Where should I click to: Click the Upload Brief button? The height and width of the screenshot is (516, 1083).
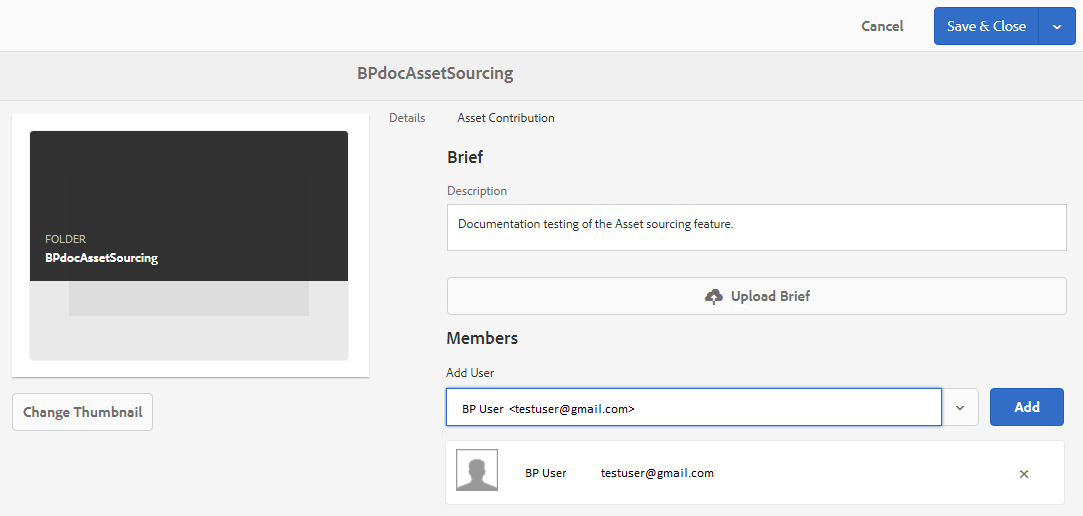click(x=756, y=296)
